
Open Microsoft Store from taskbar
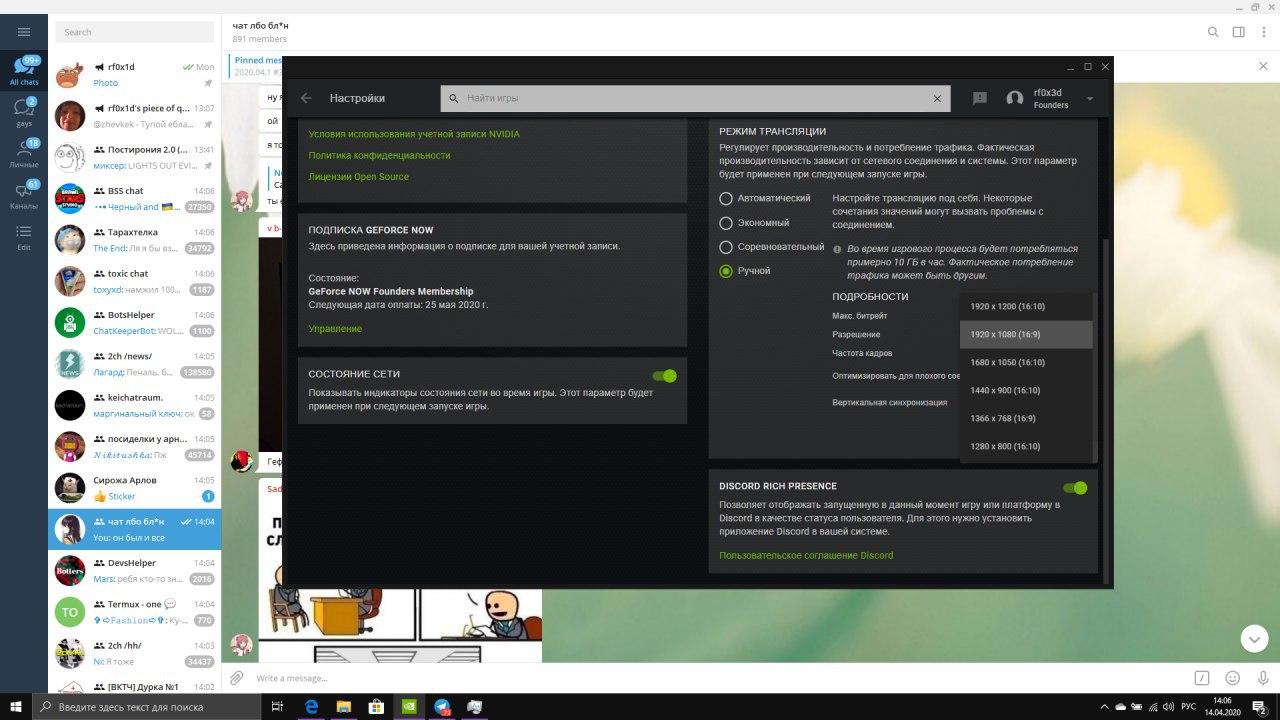pos(377,707)
